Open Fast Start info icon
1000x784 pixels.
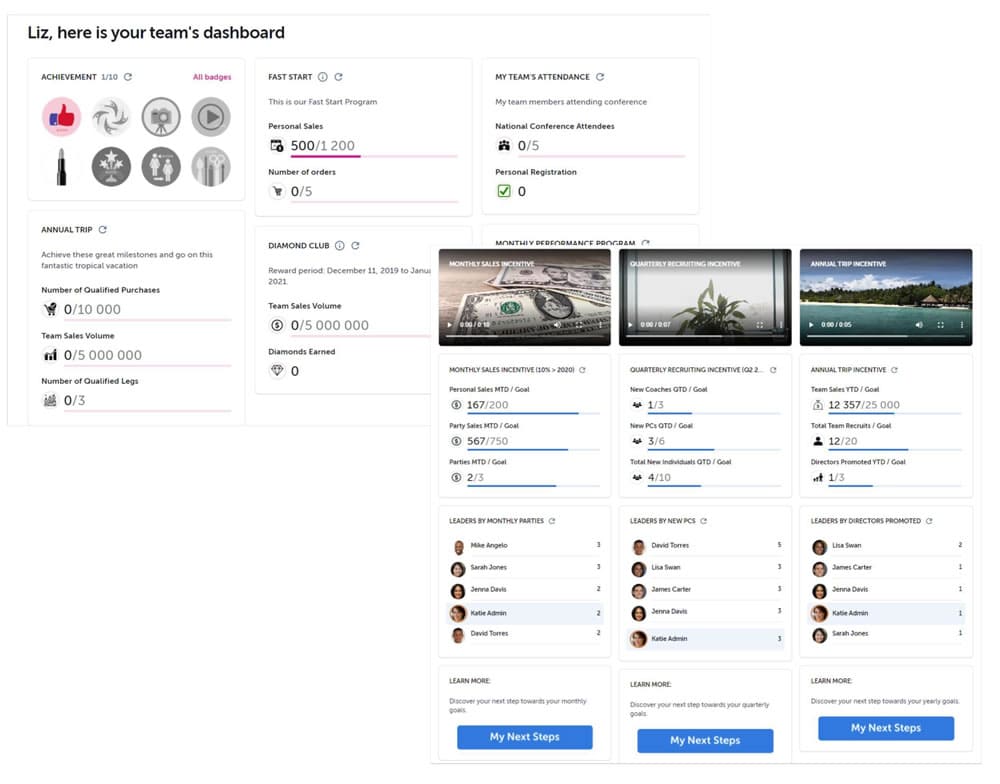(323, 77)
